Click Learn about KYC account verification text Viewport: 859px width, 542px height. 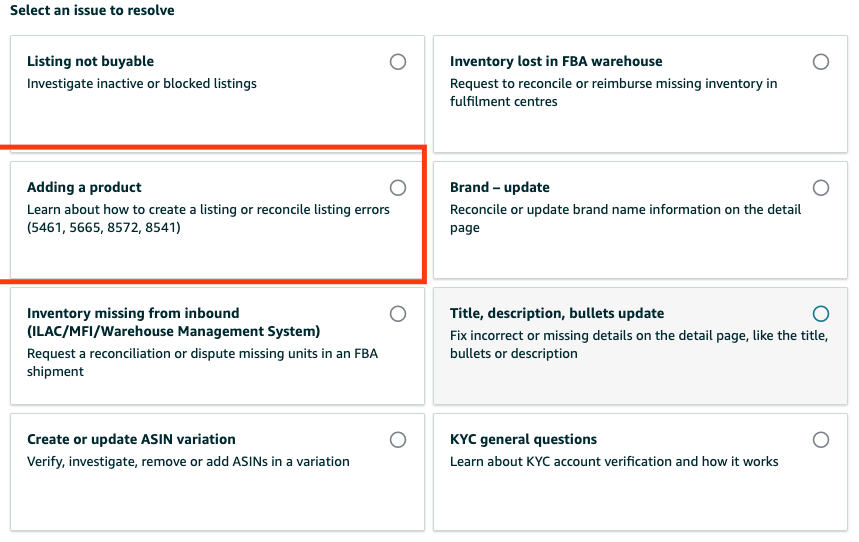pyautogui.click(x=614, y=462)
